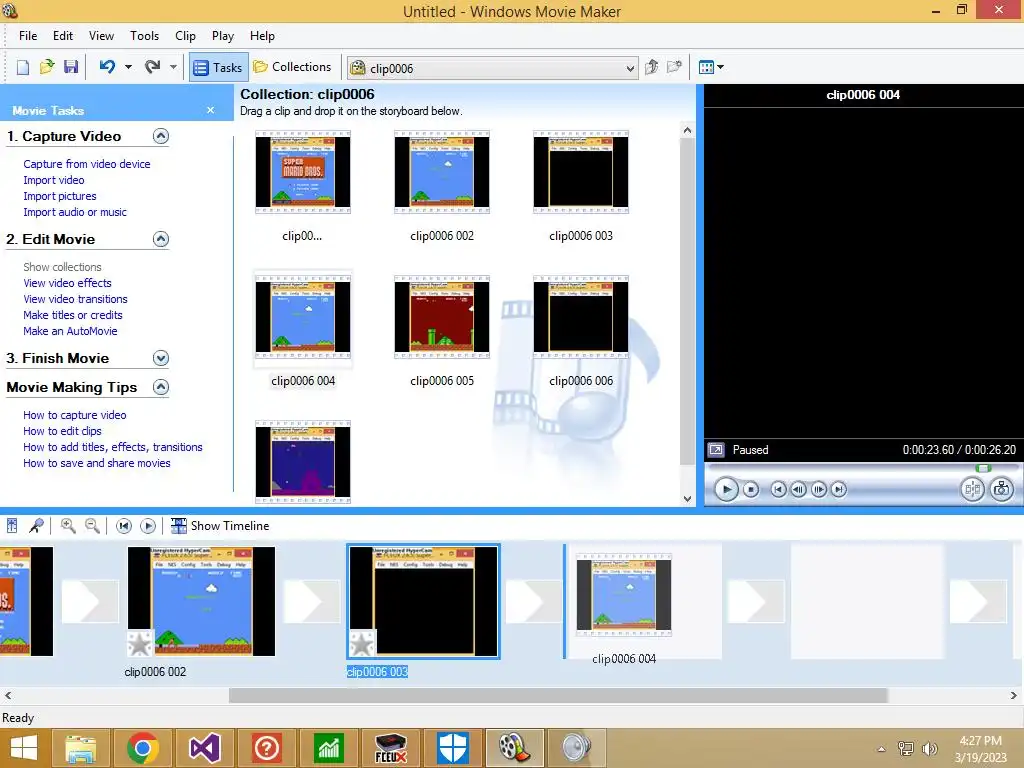Save the project with the floppy disk icon
This screenshot has width=1024, height=768.
pyautogui.click(x=71, y=67)
